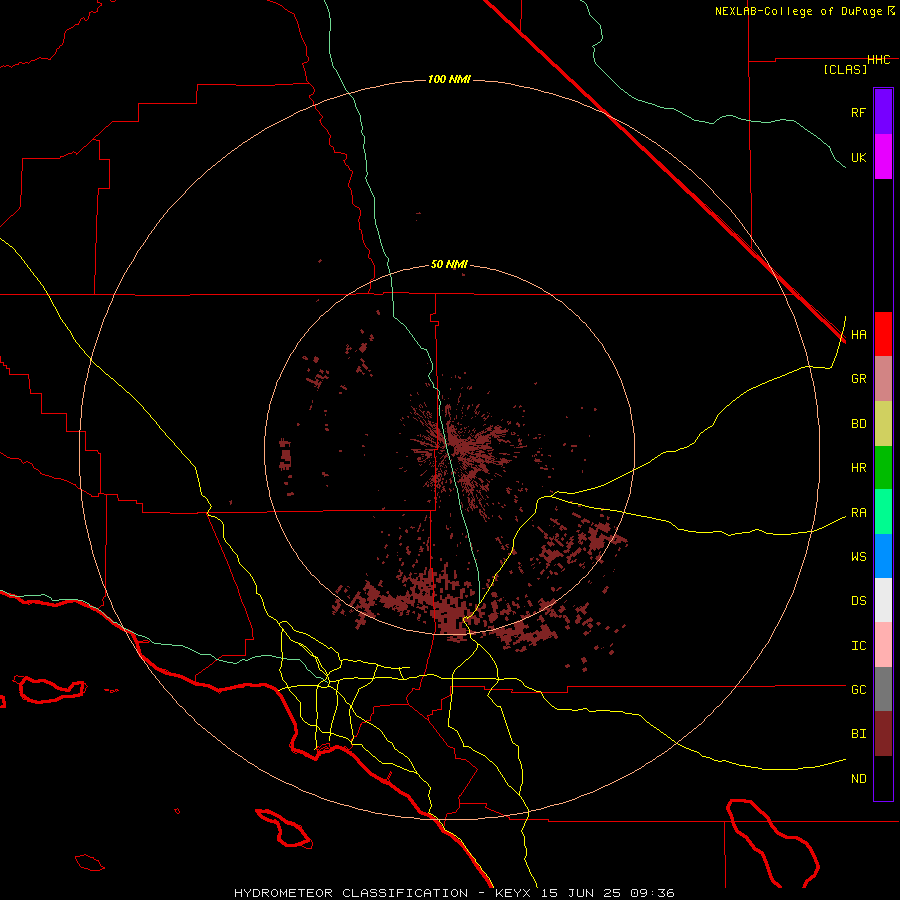The image size is (900, 900).
Task: Click the KEYX station identifier
Action: tap(514, 893)
